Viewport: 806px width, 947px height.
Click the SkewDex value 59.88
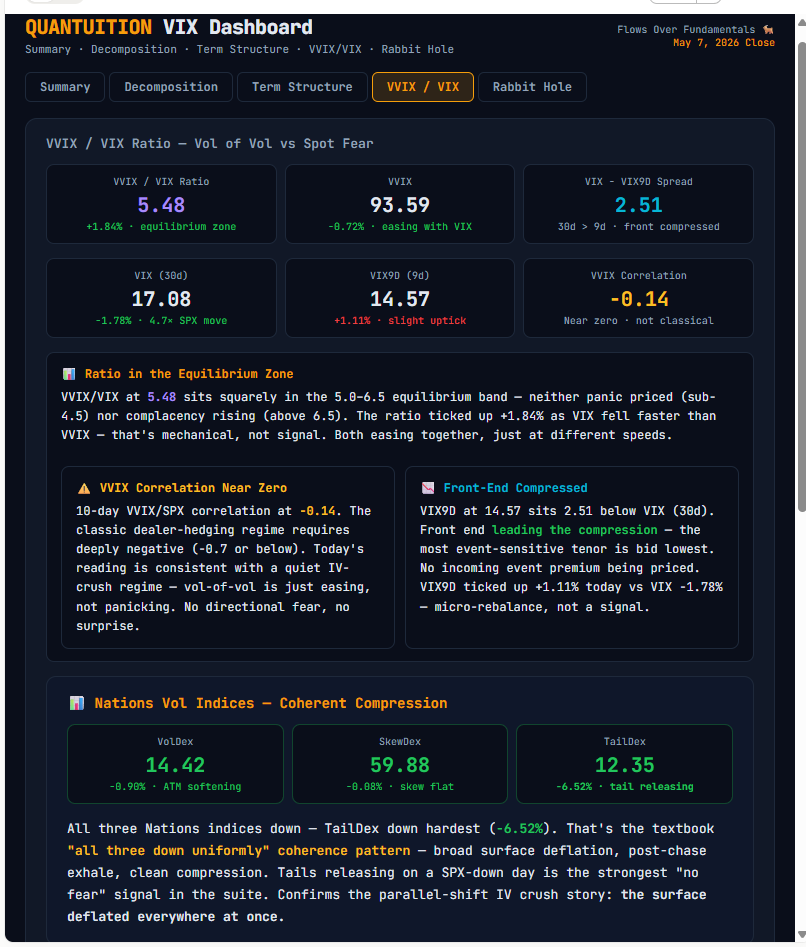pyautogui.click(x=400, y=765)
